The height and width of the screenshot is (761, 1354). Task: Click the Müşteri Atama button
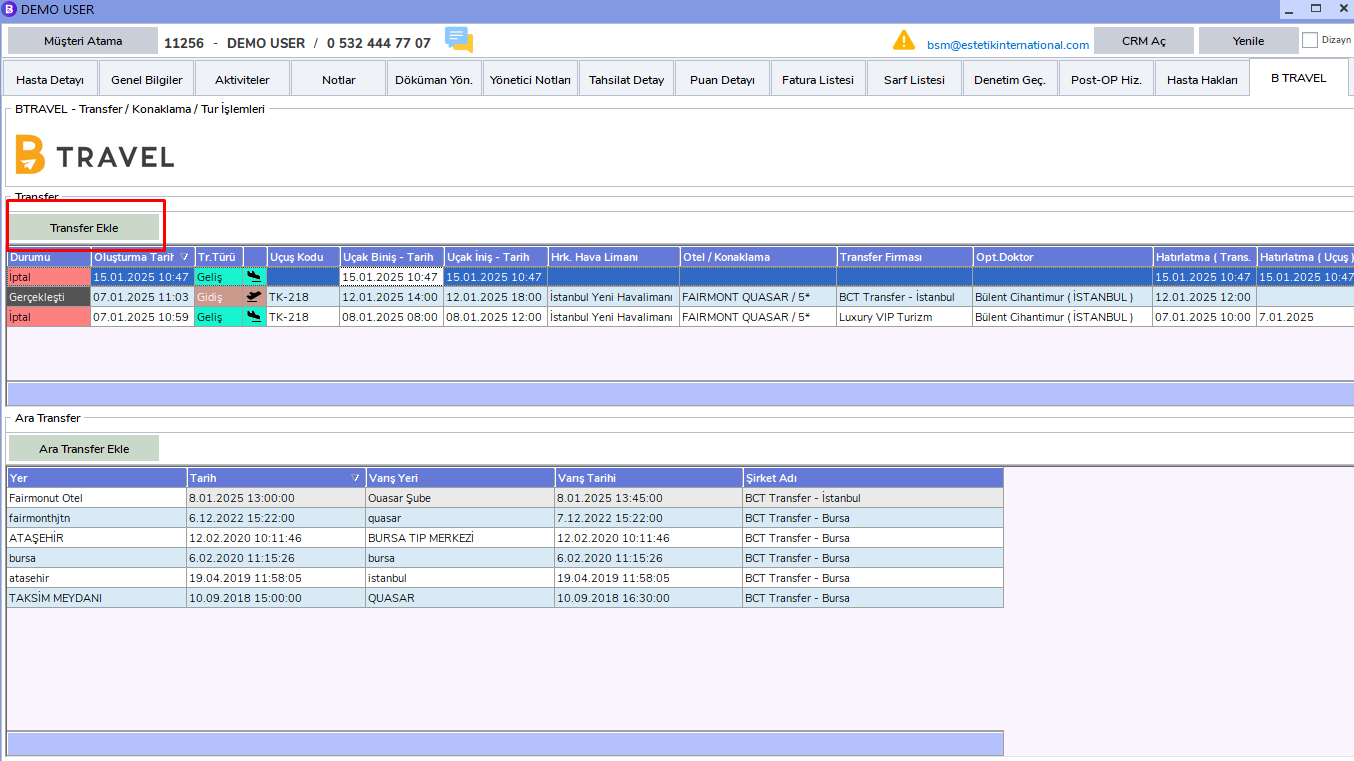83,41
